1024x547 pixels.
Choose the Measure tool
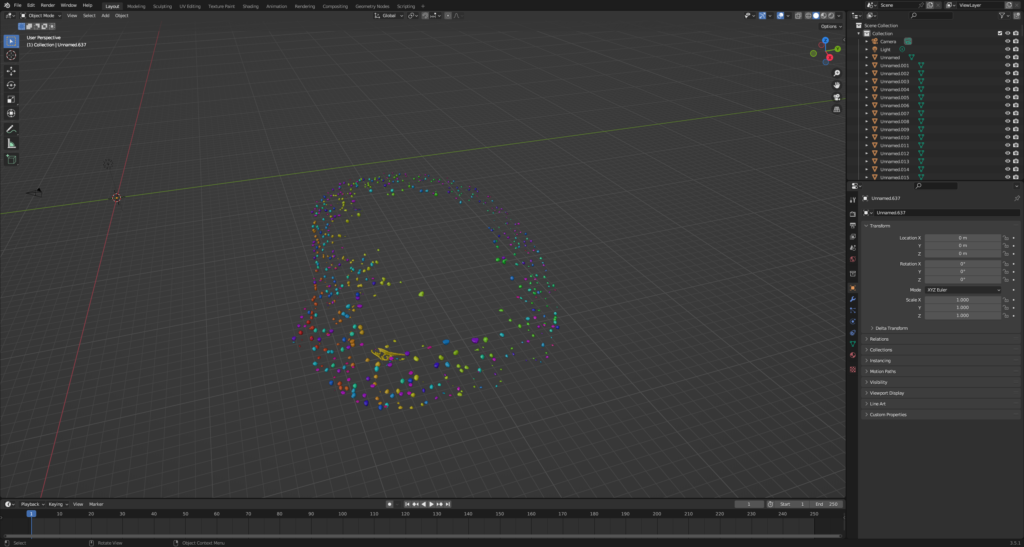[x=11, y=143]
